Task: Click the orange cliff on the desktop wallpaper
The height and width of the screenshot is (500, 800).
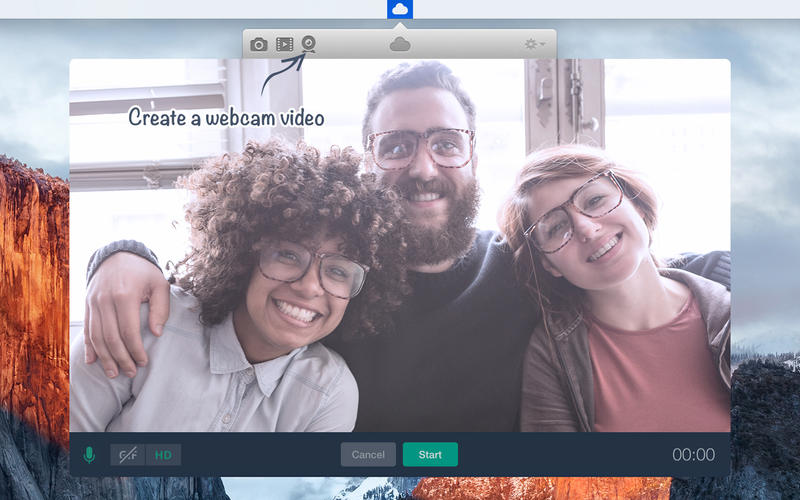Action: pos(30,280)
